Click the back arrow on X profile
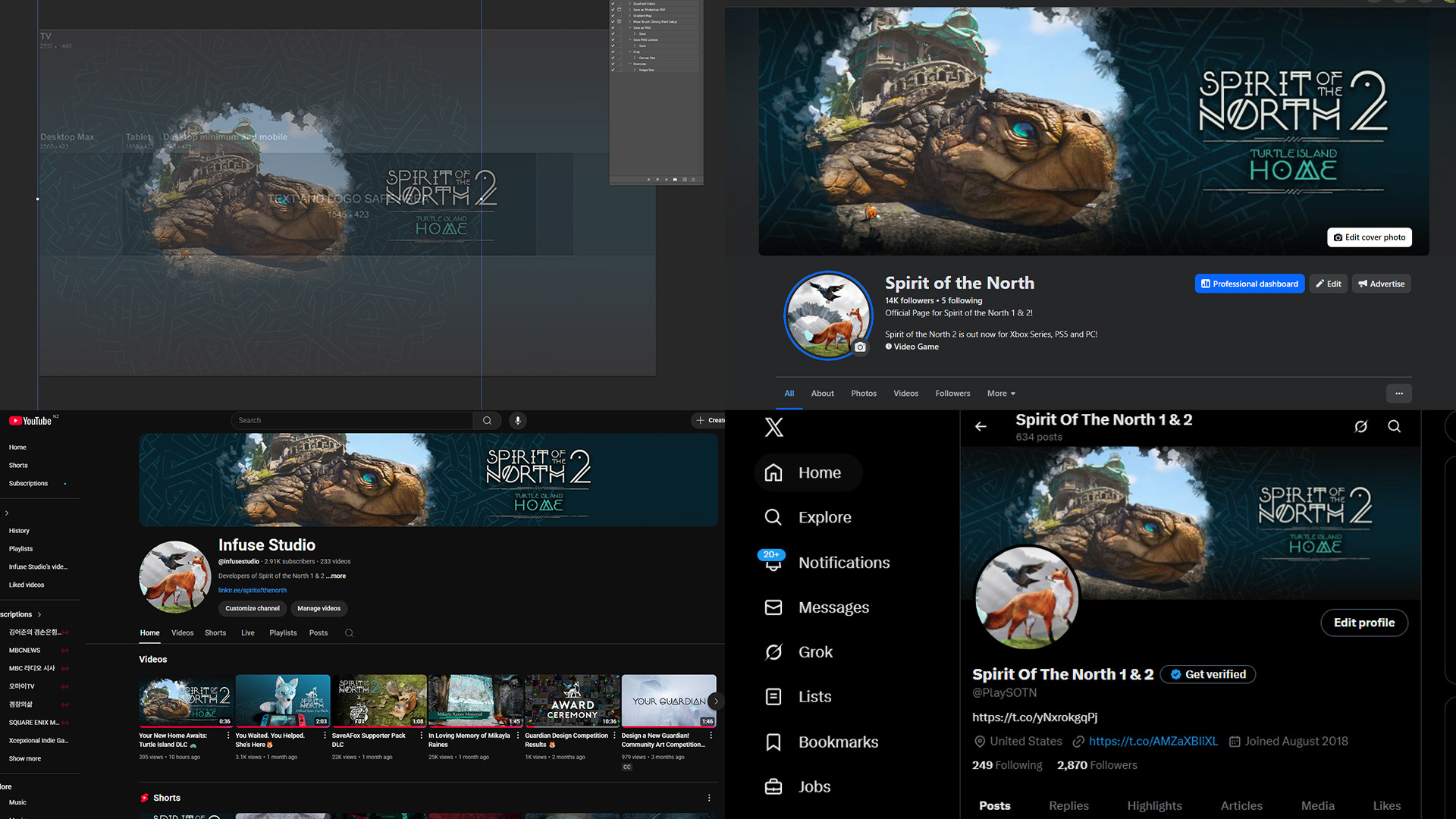Viewport: 1456px width, 819px height. (x=981, y=426)
